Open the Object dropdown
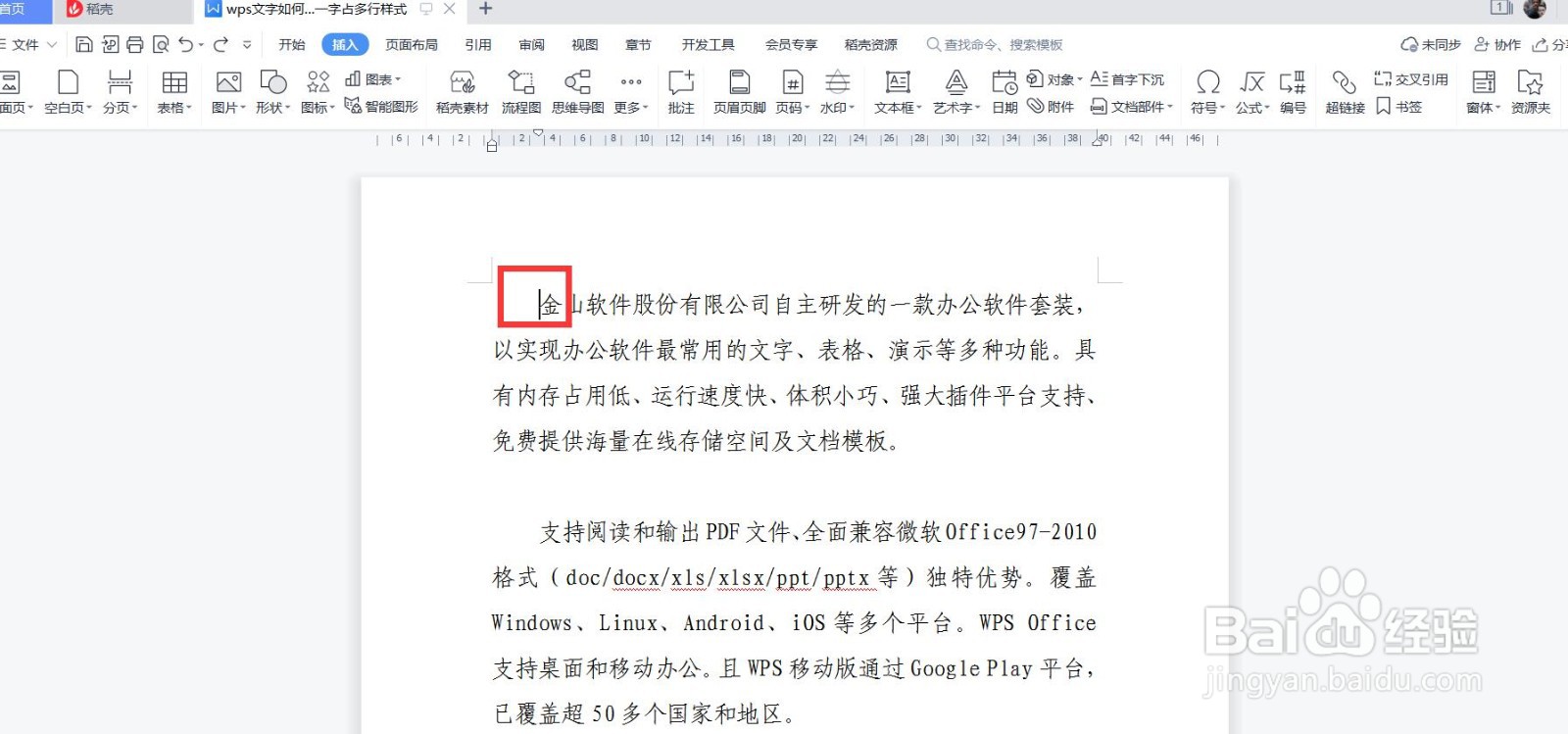Image resolution: width=1568 pixels, height=734 pixels. 1054,79
